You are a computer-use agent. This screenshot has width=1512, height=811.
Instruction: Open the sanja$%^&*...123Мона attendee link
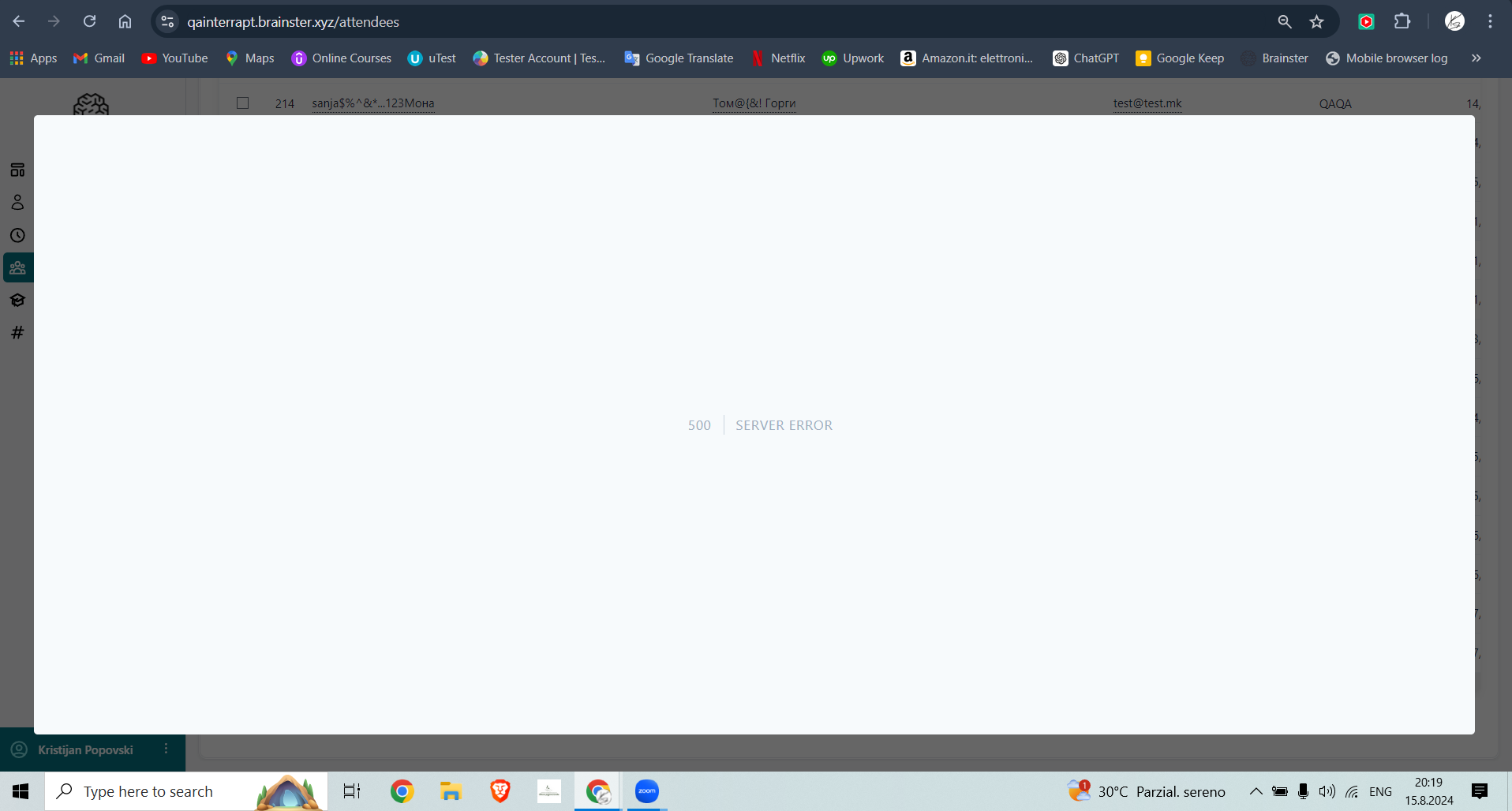372,103
